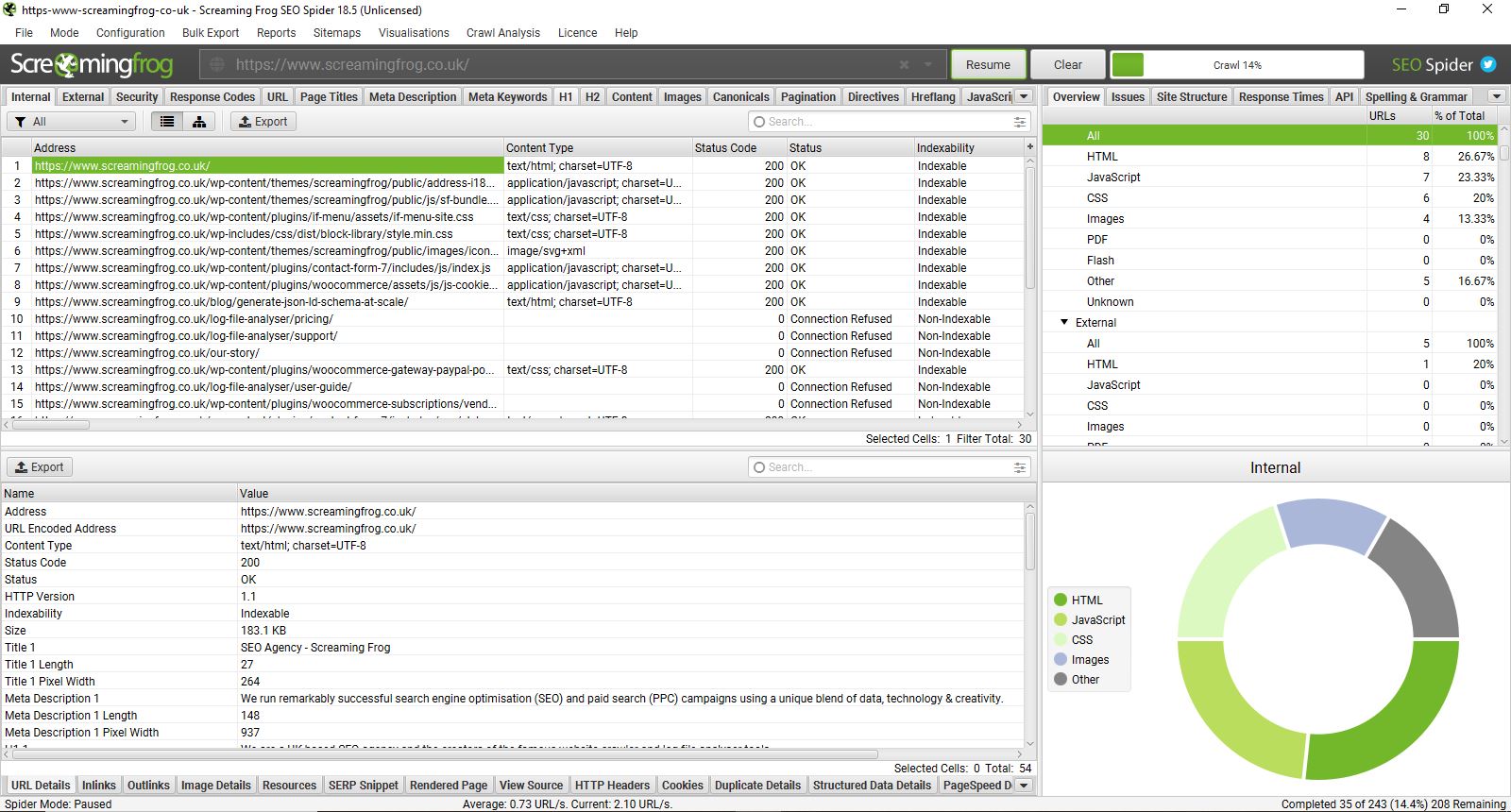The height and width of the screenshot is (812, 1511).
Task: Clear the URL bar with X icon
Action: [x=904, y=65]
